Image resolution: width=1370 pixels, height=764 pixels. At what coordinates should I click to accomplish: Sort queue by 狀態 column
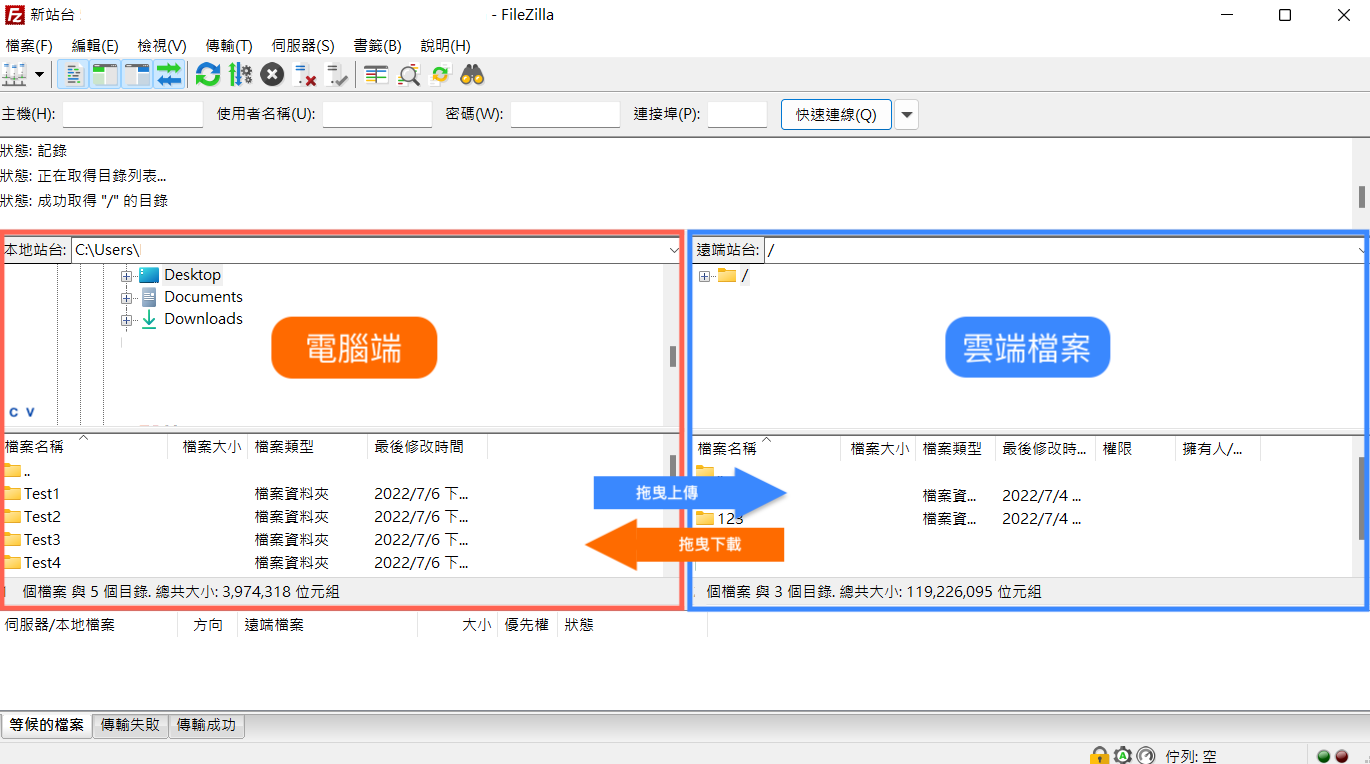632,625
